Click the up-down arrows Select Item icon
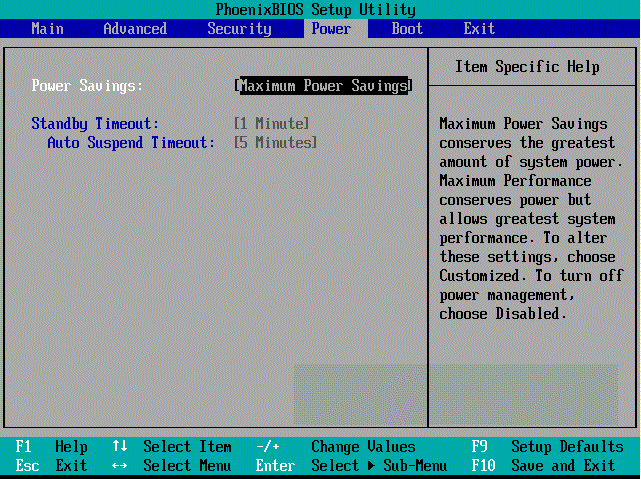Screen dimensions: 641x479 click(120, 446)
